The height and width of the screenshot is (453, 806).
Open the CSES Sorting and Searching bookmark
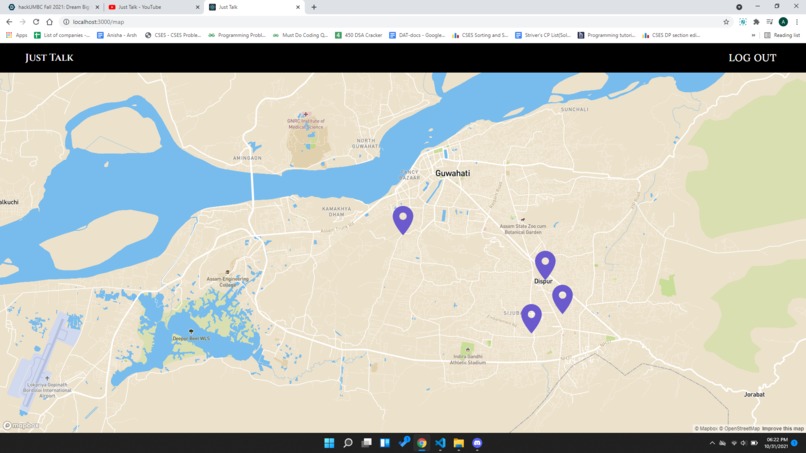click(480, 35)
